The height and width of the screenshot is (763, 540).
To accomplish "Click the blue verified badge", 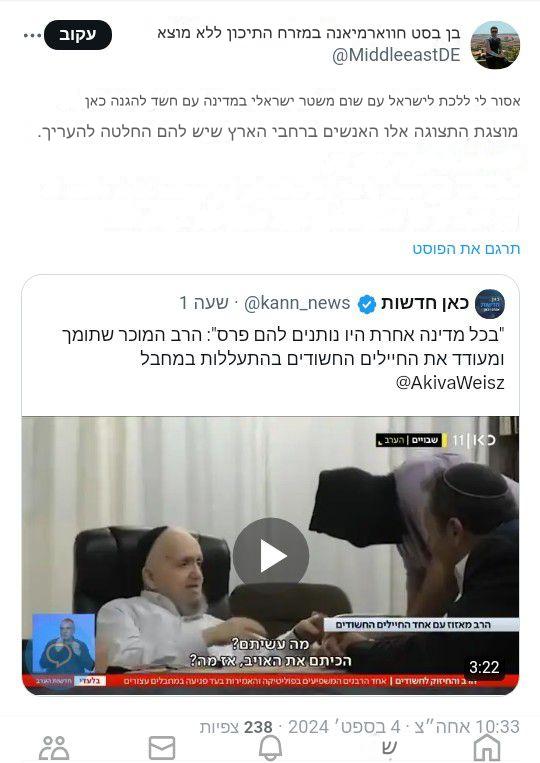I will 367,304.
